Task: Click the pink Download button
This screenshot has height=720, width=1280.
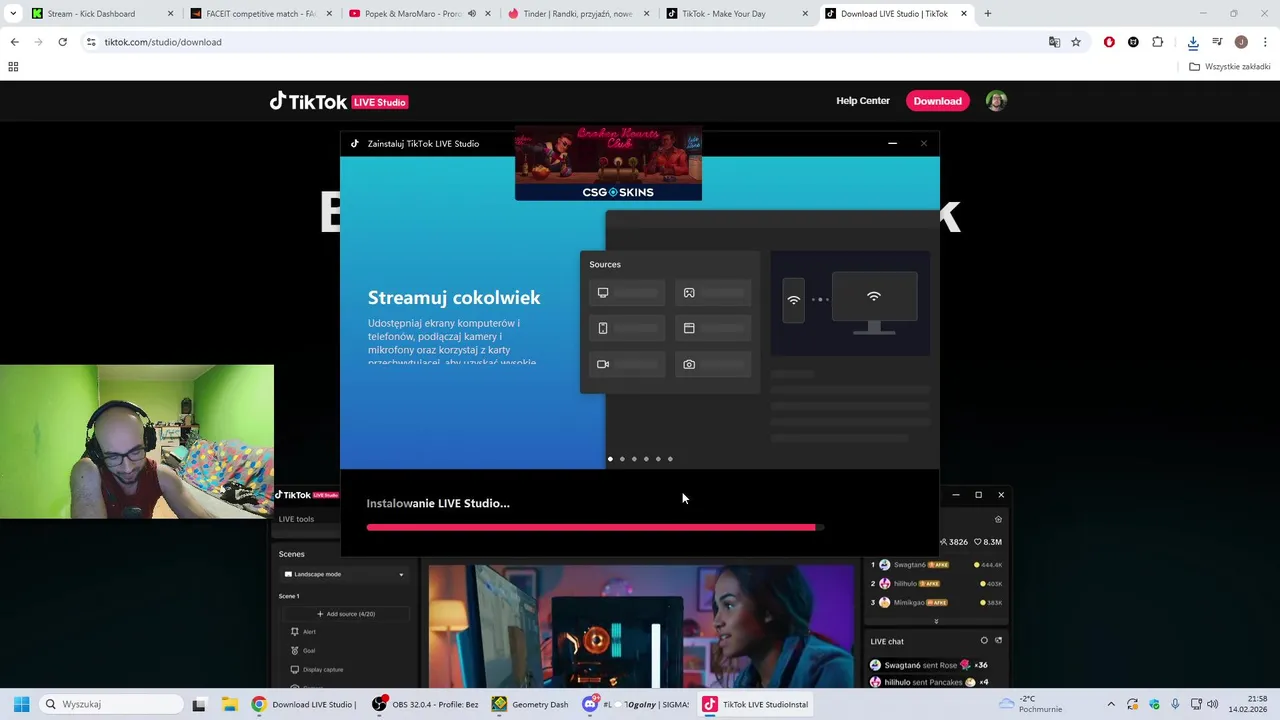Action: 937,101
